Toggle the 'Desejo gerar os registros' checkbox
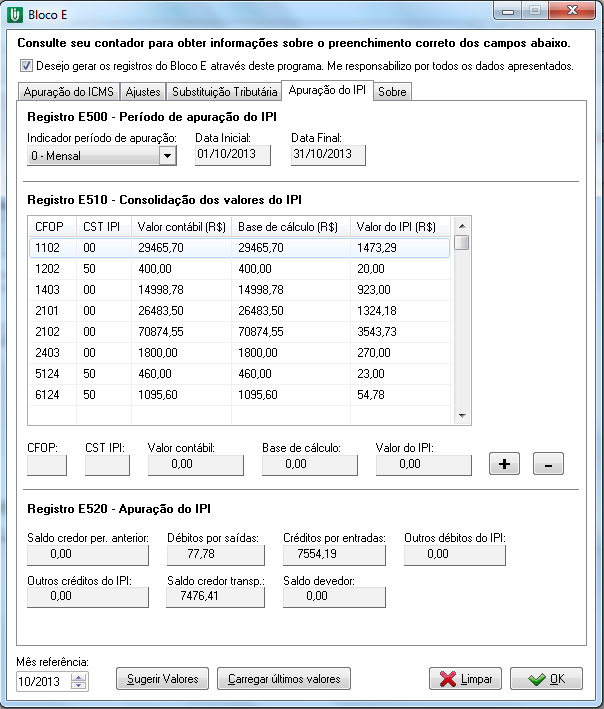 25,67
